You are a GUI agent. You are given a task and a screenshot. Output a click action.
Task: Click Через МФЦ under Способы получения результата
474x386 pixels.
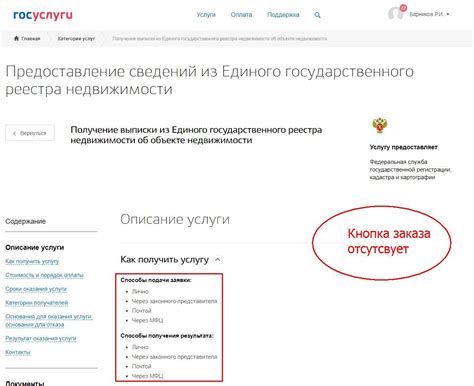147,376
